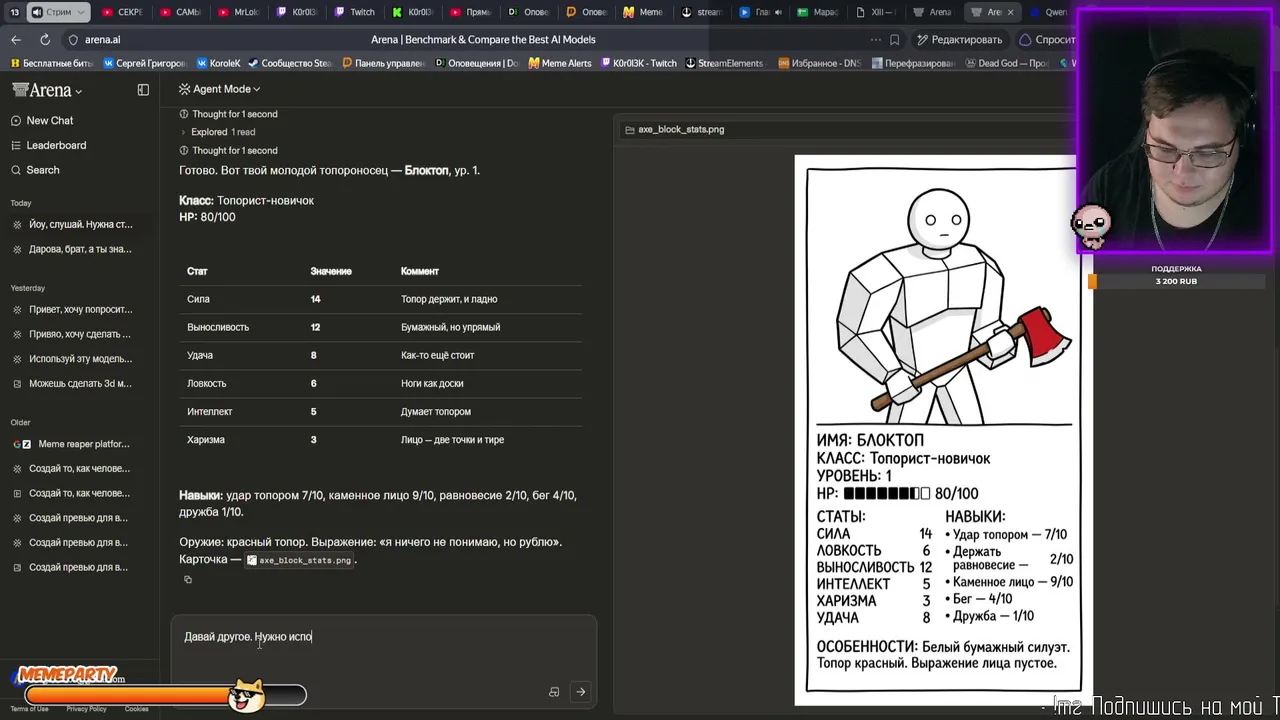
Task: Open the axe_block_stats.png file chip in the message
Action: (299, 560)
